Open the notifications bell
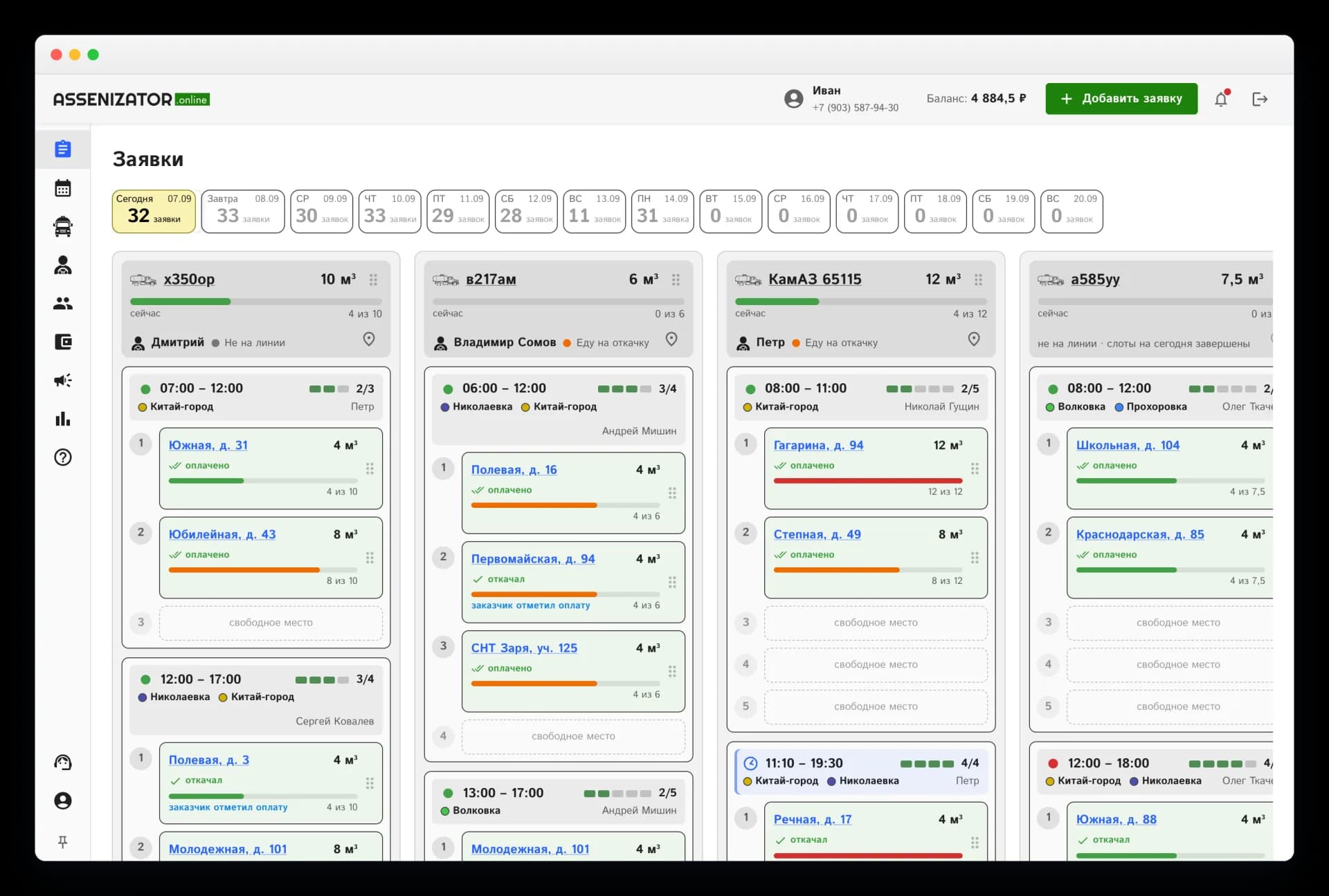 tap(1221, 99)
